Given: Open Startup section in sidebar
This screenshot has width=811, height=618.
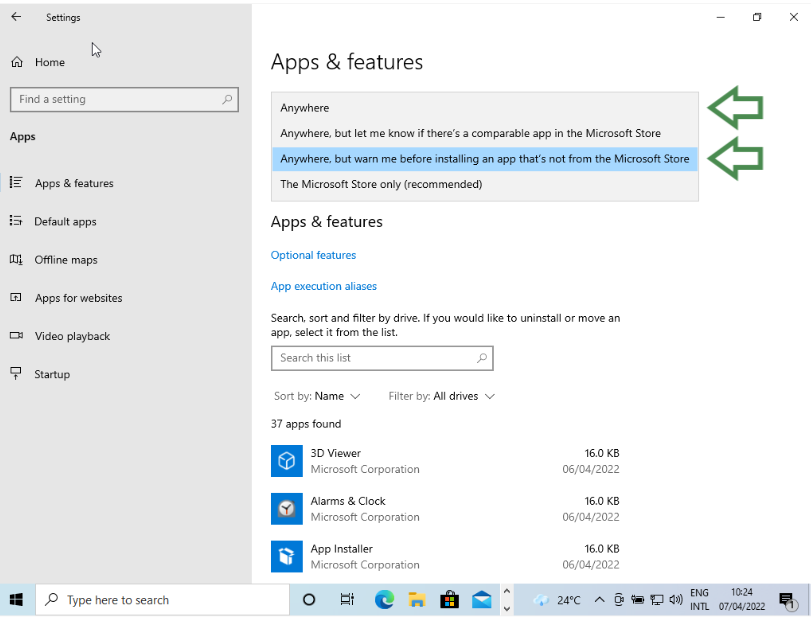Looking at the screenshot, I should (x=52, y=374).
